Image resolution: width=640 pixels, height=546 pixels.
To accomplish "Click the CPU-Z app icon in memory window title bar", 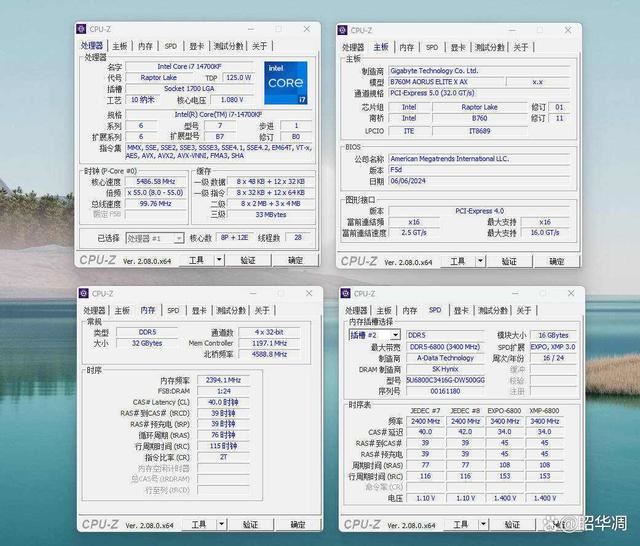I will pyautogui.click(x=84, y=293).
